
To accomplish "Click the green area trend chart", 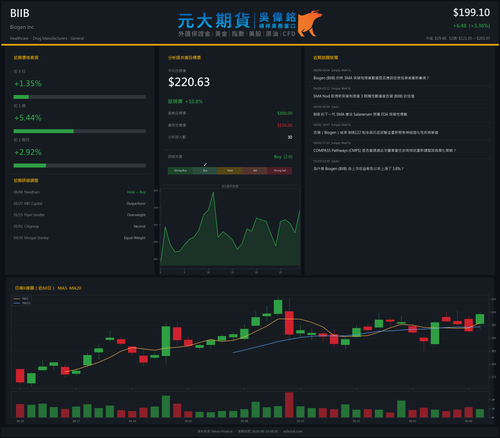I will click(230, 228).
